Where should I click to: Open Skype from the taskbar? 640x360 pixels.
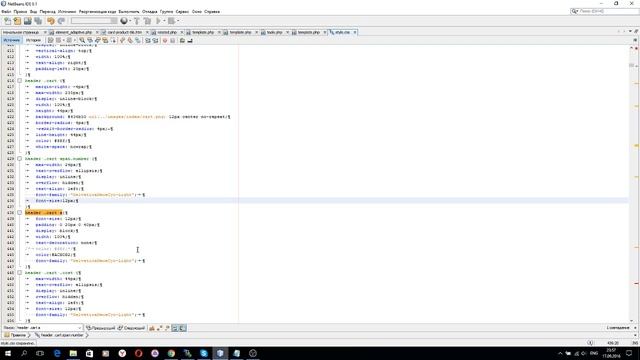coord(204,353)
